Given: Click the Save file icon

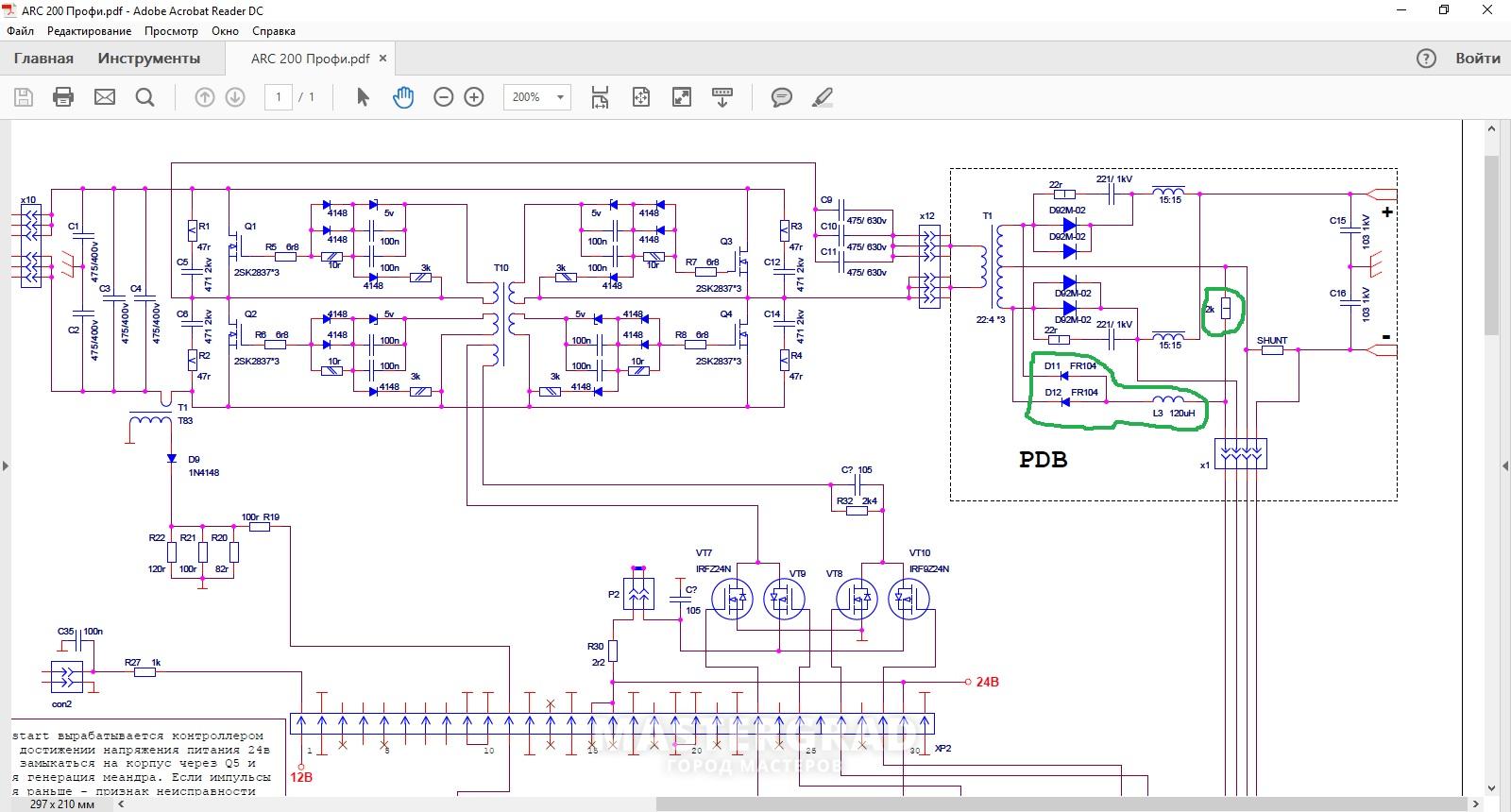Looking at the screenshot, I should [24, 97].
